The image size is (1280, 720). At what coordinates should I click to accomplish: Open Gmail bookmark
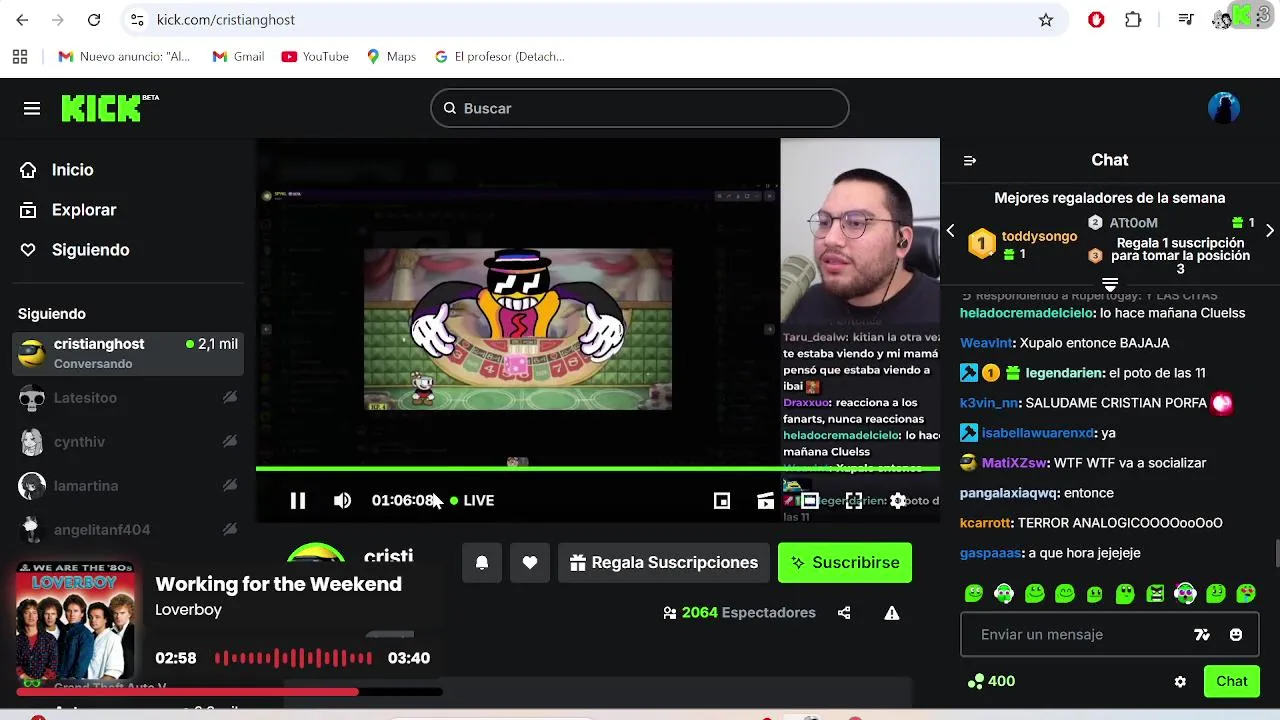(x=238, y=57)
